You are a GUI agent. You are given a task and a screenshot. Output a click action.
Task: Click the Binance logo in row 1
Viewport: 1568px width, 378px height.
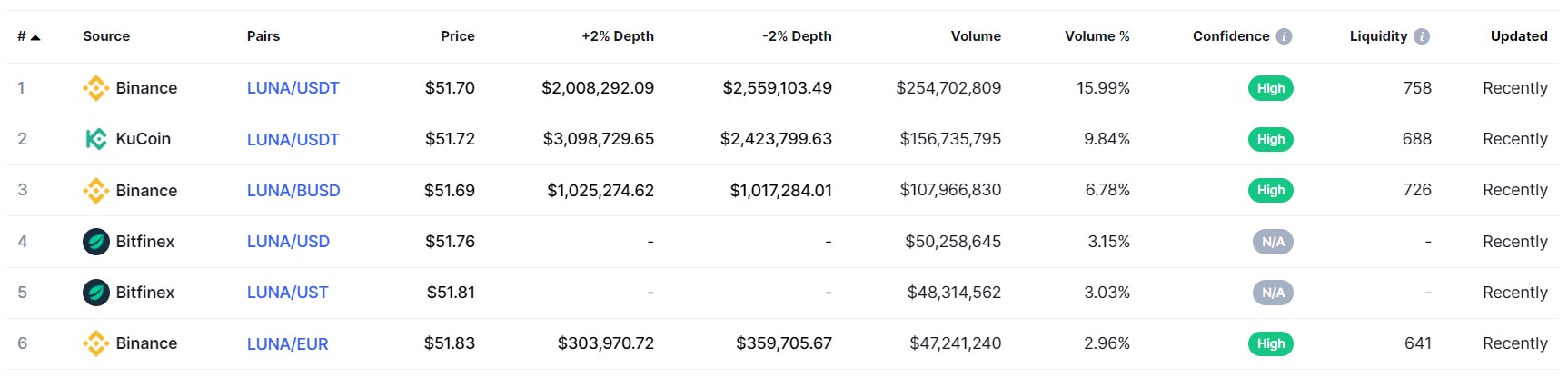[x=95, y=88]
